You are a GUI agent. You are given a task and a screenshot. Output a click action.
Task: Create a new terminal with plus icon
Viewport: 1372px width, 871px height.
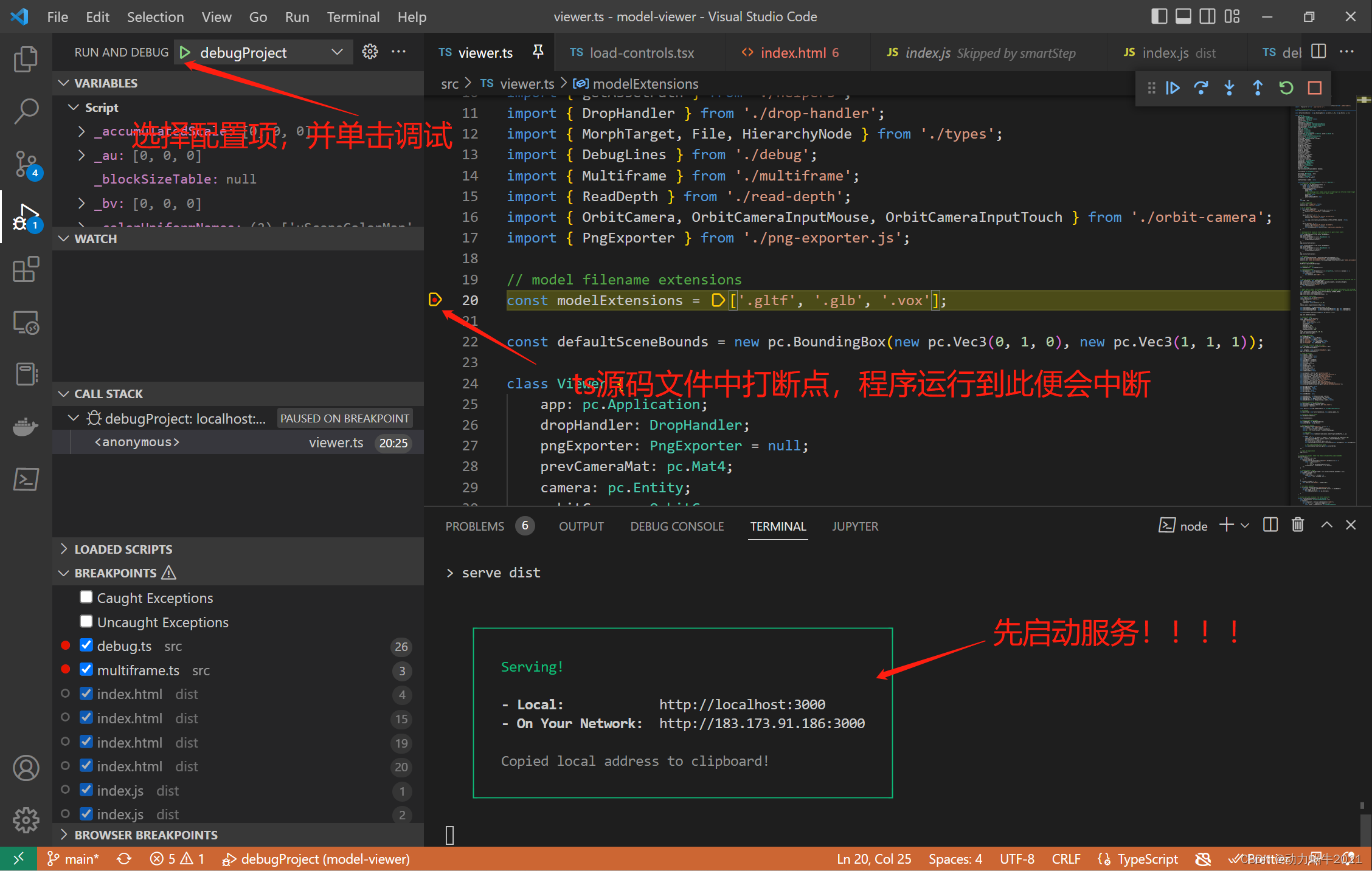[1227, 525]
